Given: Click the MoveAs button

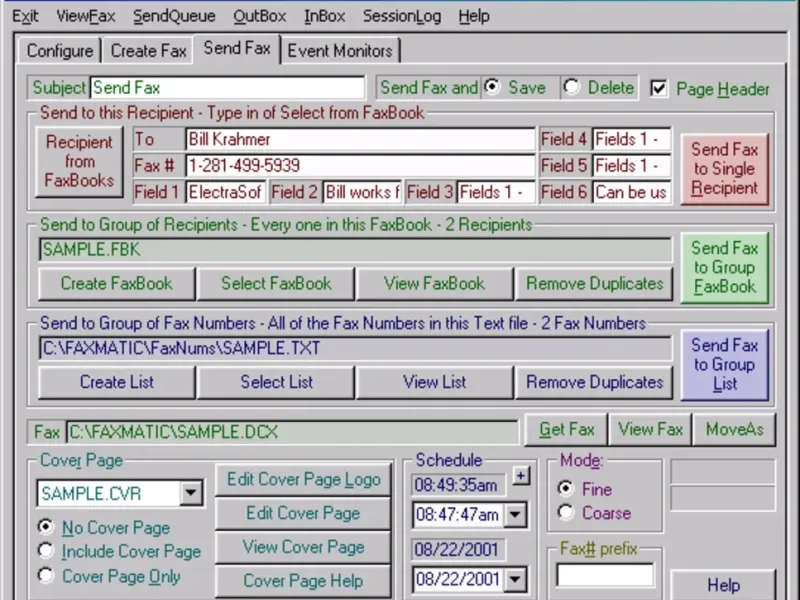Looking at the screenshot, I should [734, 430].
